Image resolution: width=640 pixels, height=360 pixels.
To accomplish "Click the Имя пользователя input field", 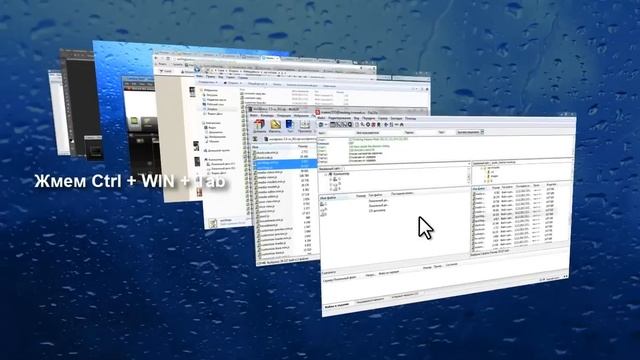I will tap(392, 133).
